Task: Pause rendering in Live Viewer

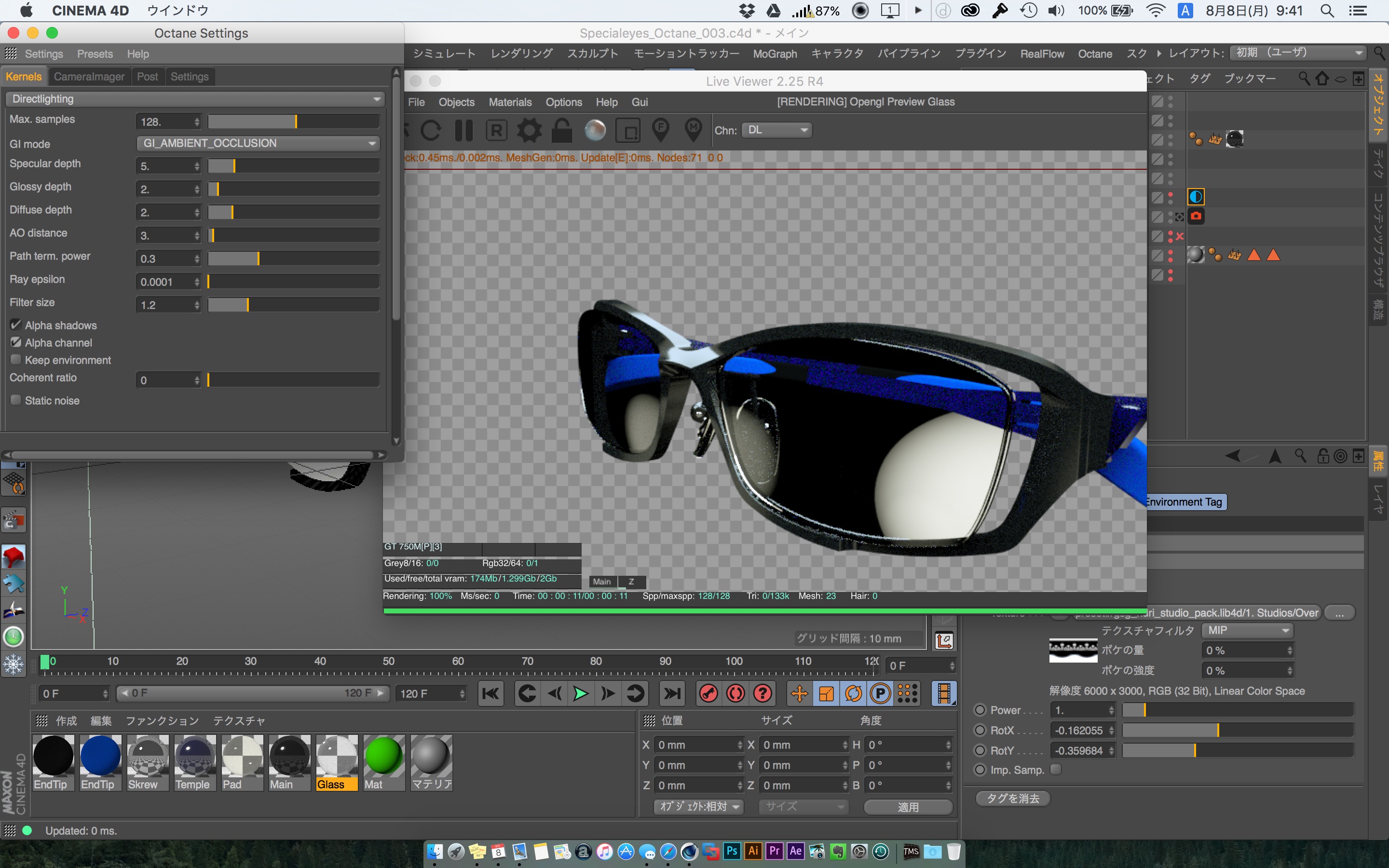Action: coord(464,130)
